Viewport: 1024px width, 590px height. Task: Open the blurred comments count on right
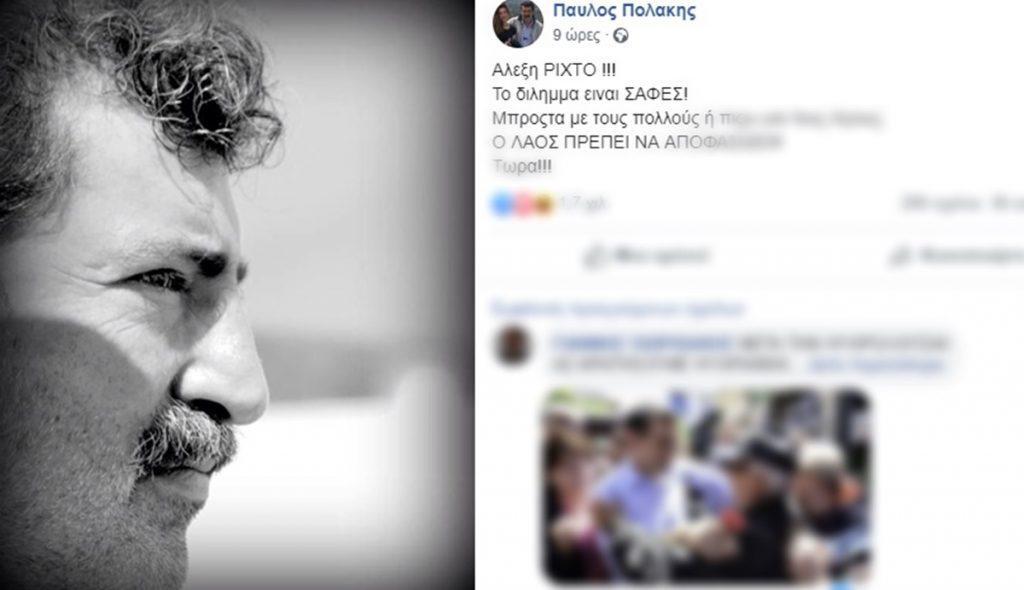point(942,204)
